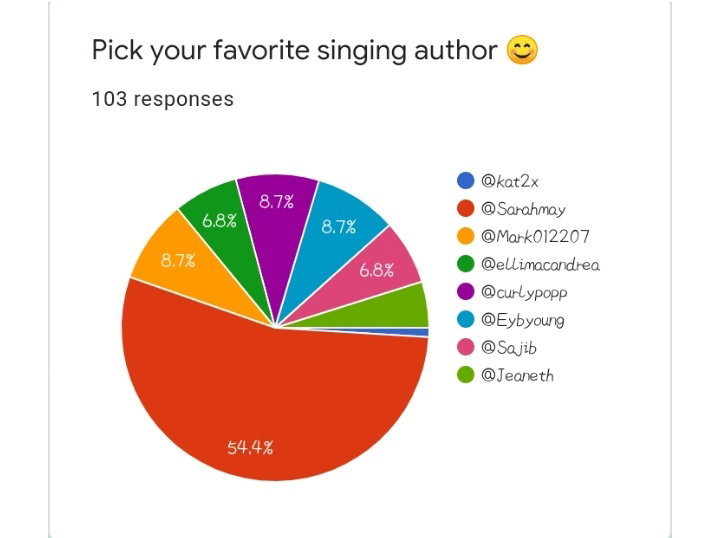Click the lime @Jeaneth legend dot
This screenshot has height=538, width=720.
click(466, 375)
